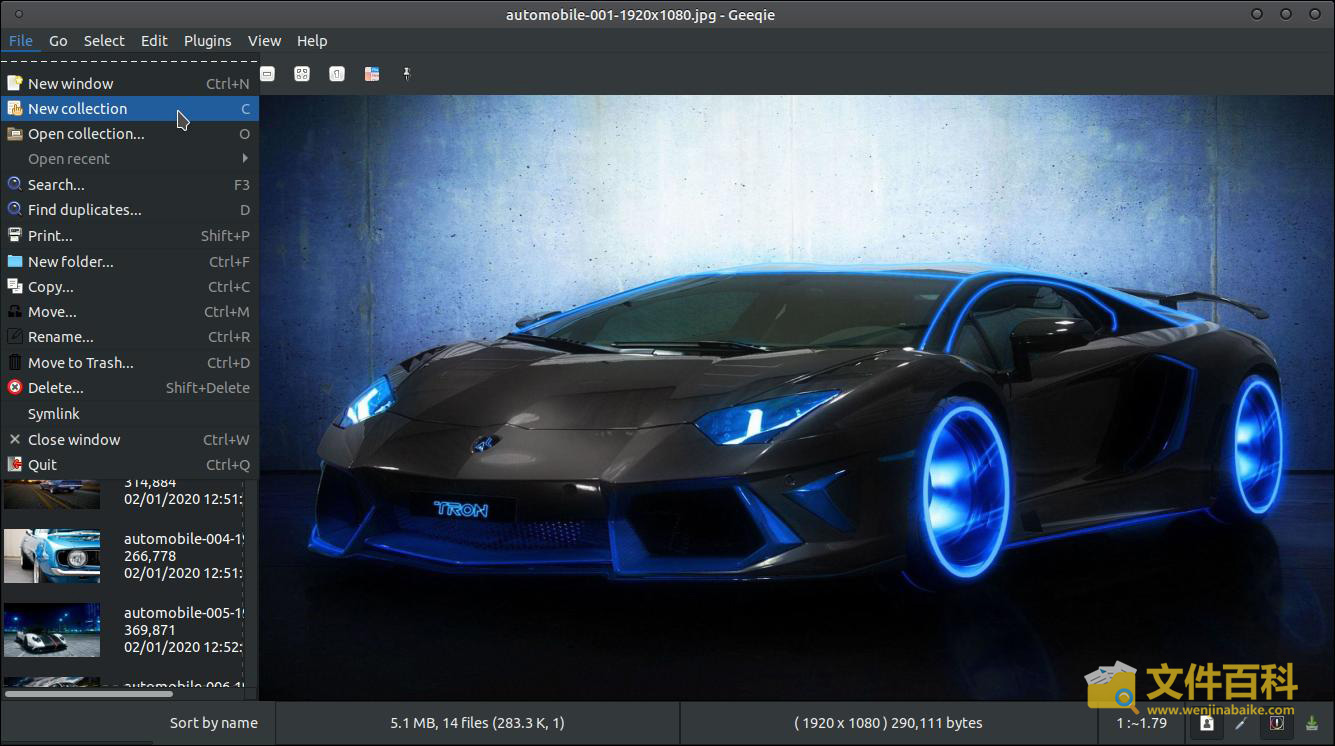Screen dimensions: 1335x746
Task: Toggle the Exif rotate status bar icon
Action: [1207, 723]
